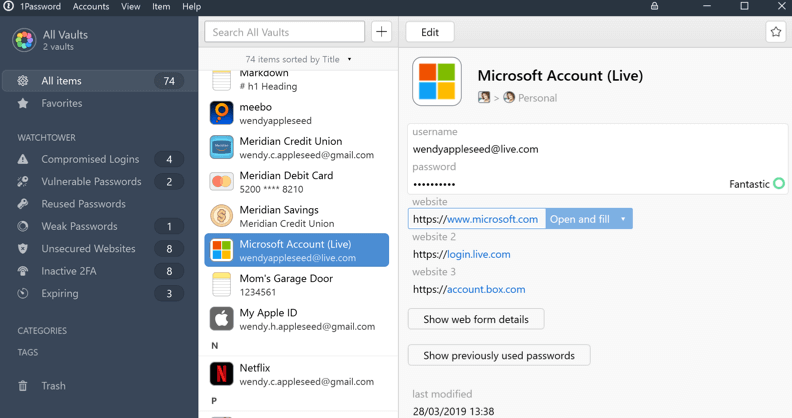The image size is (792, 418).
Task: Click the My Apple ID apple icon
Action: click(x=222, y=319)
